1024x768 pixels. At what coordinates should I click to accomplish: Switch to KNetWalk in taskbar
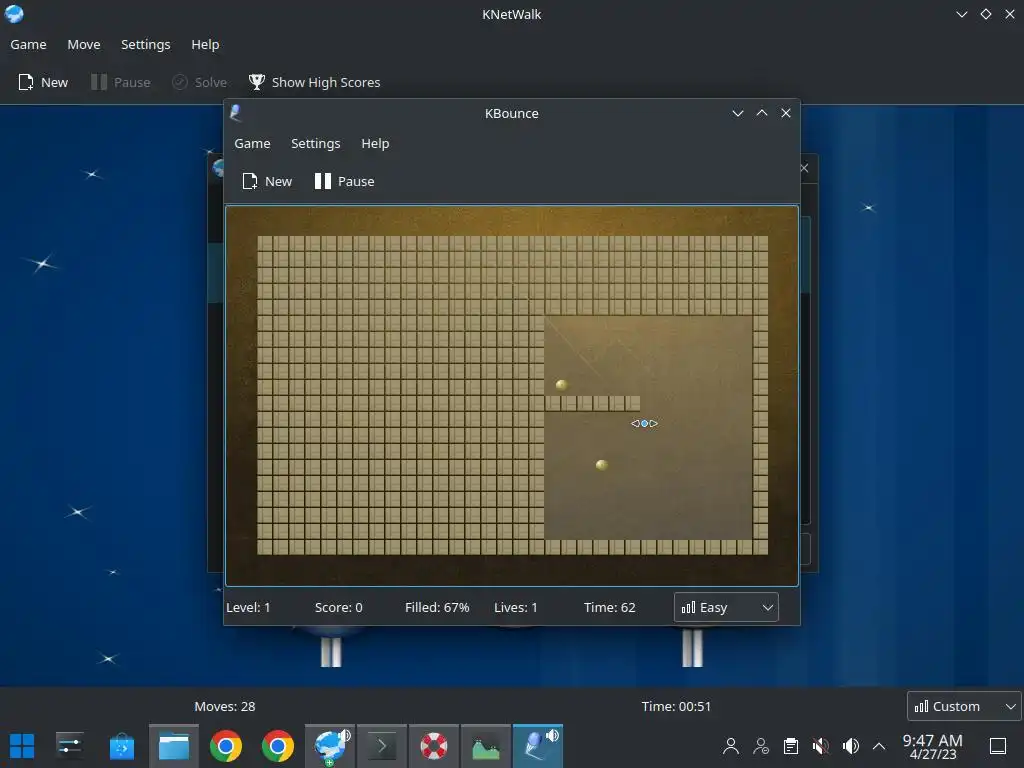pos(330,746)
